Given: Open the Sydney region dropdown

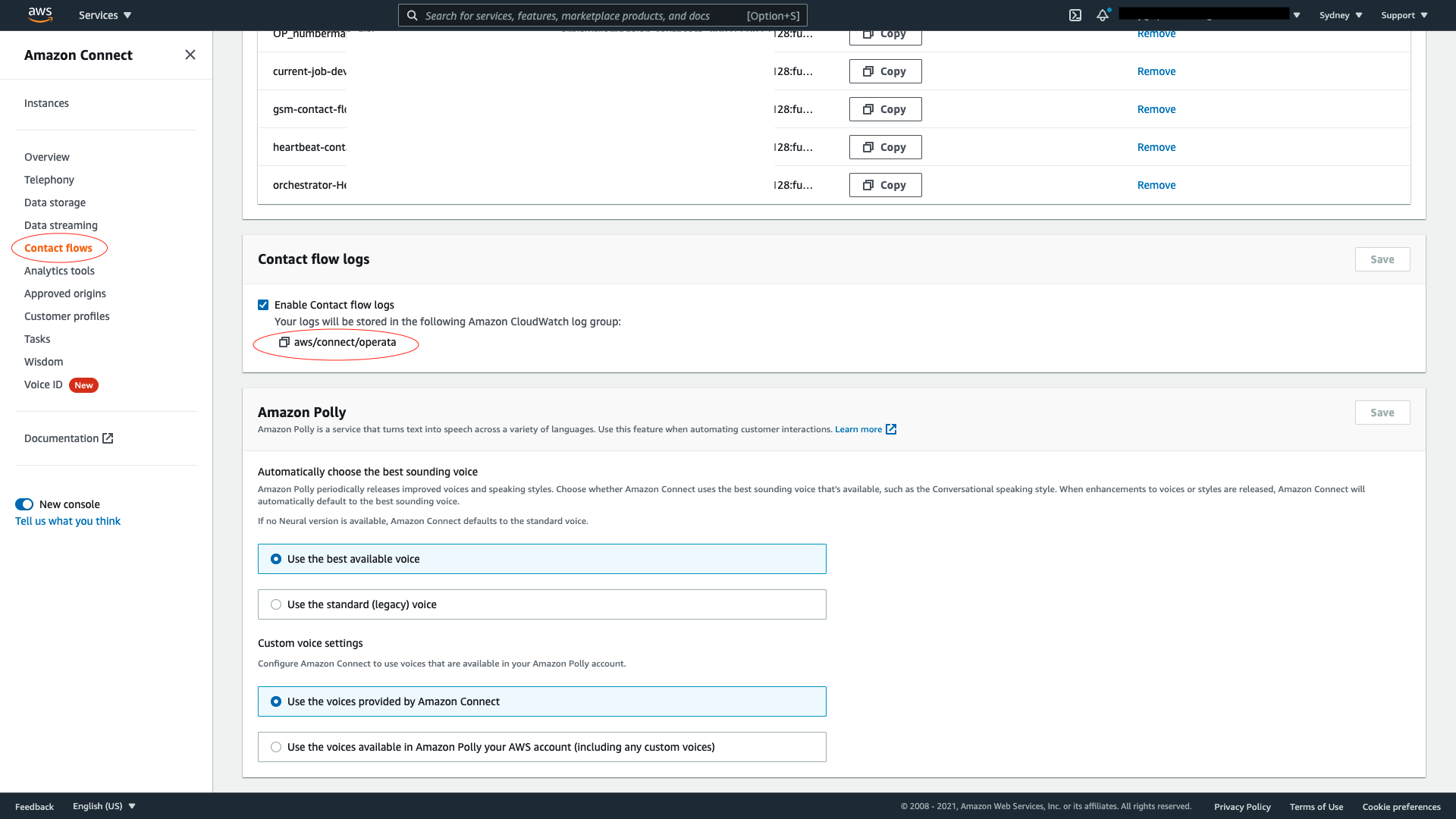Looking at the screenshot, I should click(x=1340, y=15).
